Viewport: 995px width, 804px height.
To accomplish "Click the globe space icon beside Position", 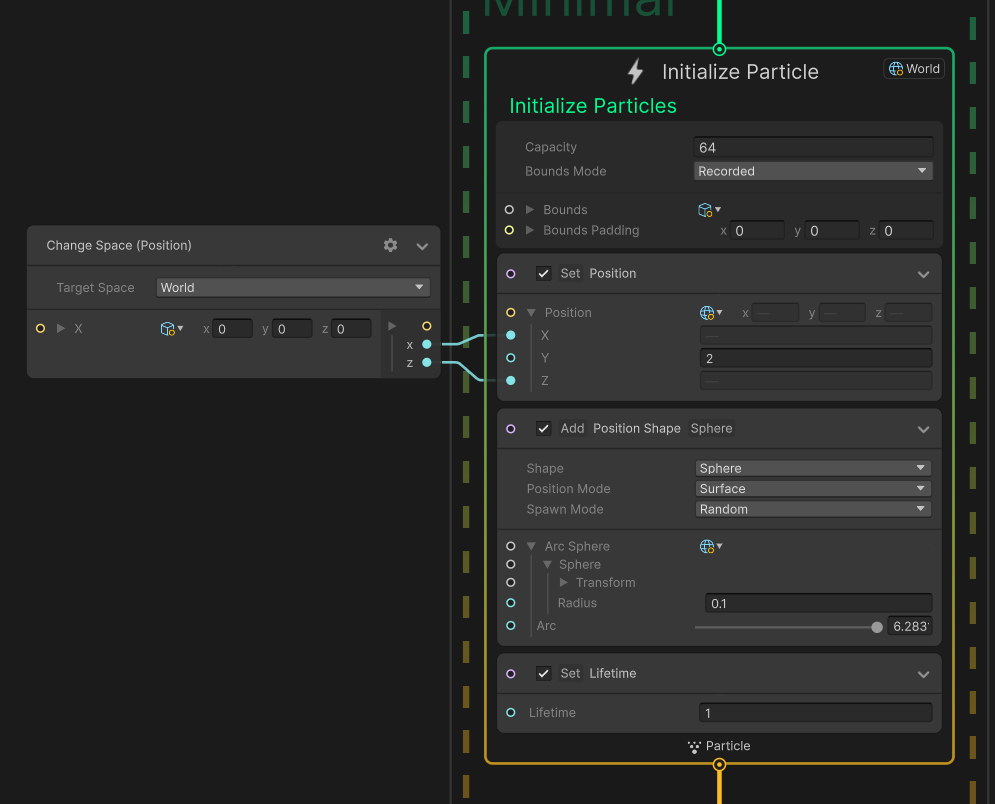I will [708, 312].
